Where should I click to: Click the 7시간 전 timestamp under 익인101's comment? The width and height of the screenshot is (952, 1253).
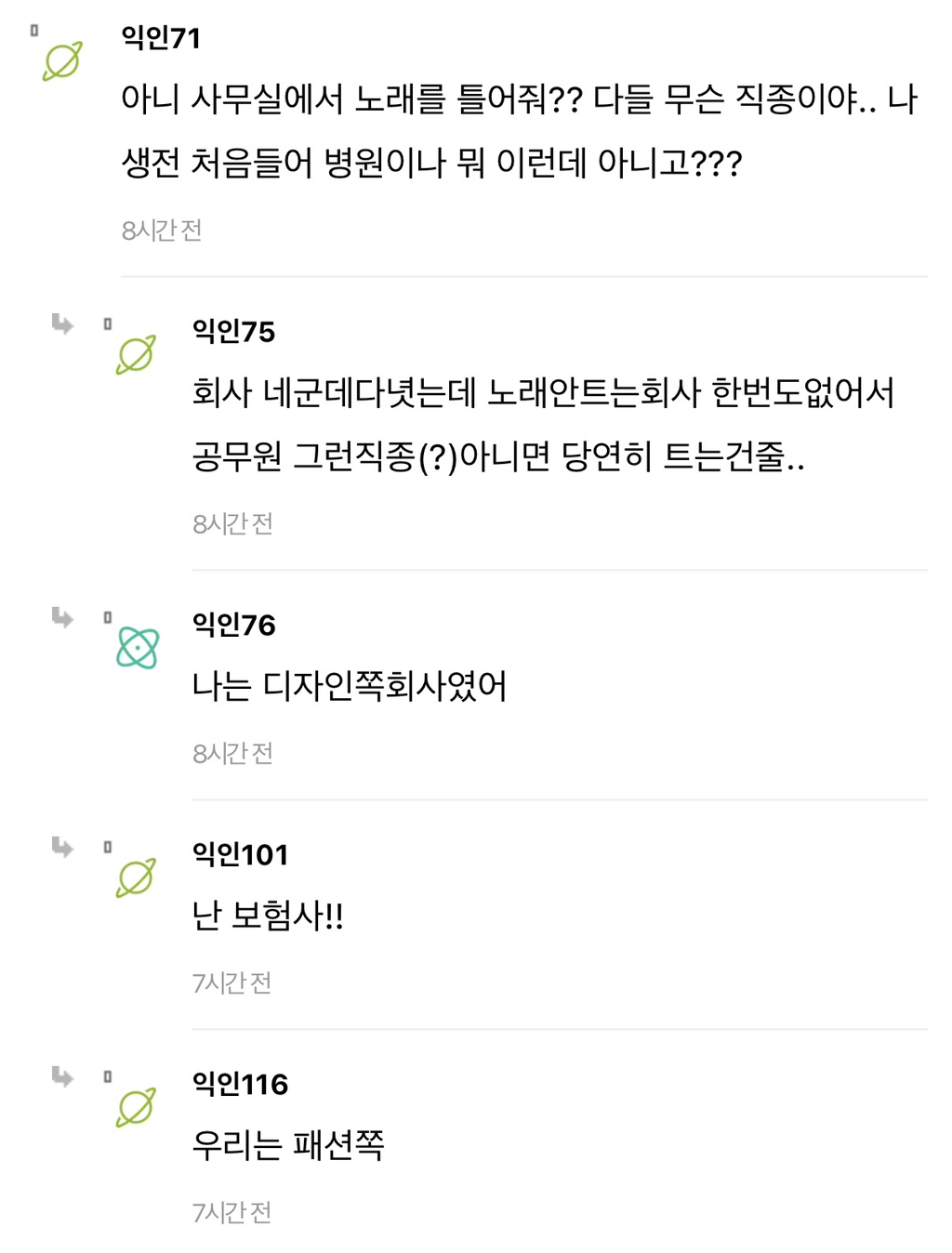[232, 983]
